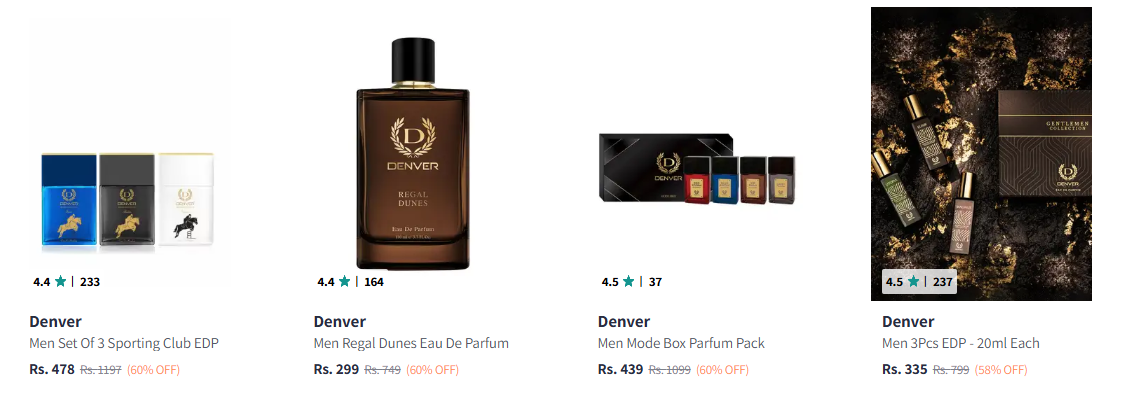Click the Denver brand name above Regal Dunes
Viewport: 1122px width, 409px height.
pyautogui.click(x=340, y=322)
